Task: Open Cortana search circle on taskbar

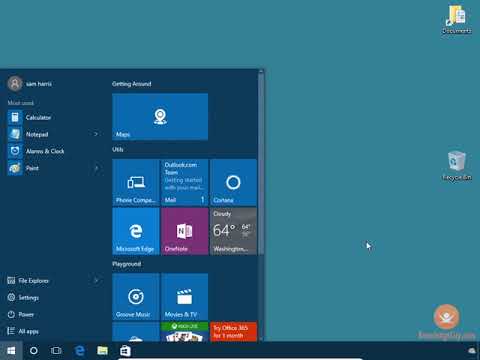Action: pyautogui.click(x=34, y=351)
